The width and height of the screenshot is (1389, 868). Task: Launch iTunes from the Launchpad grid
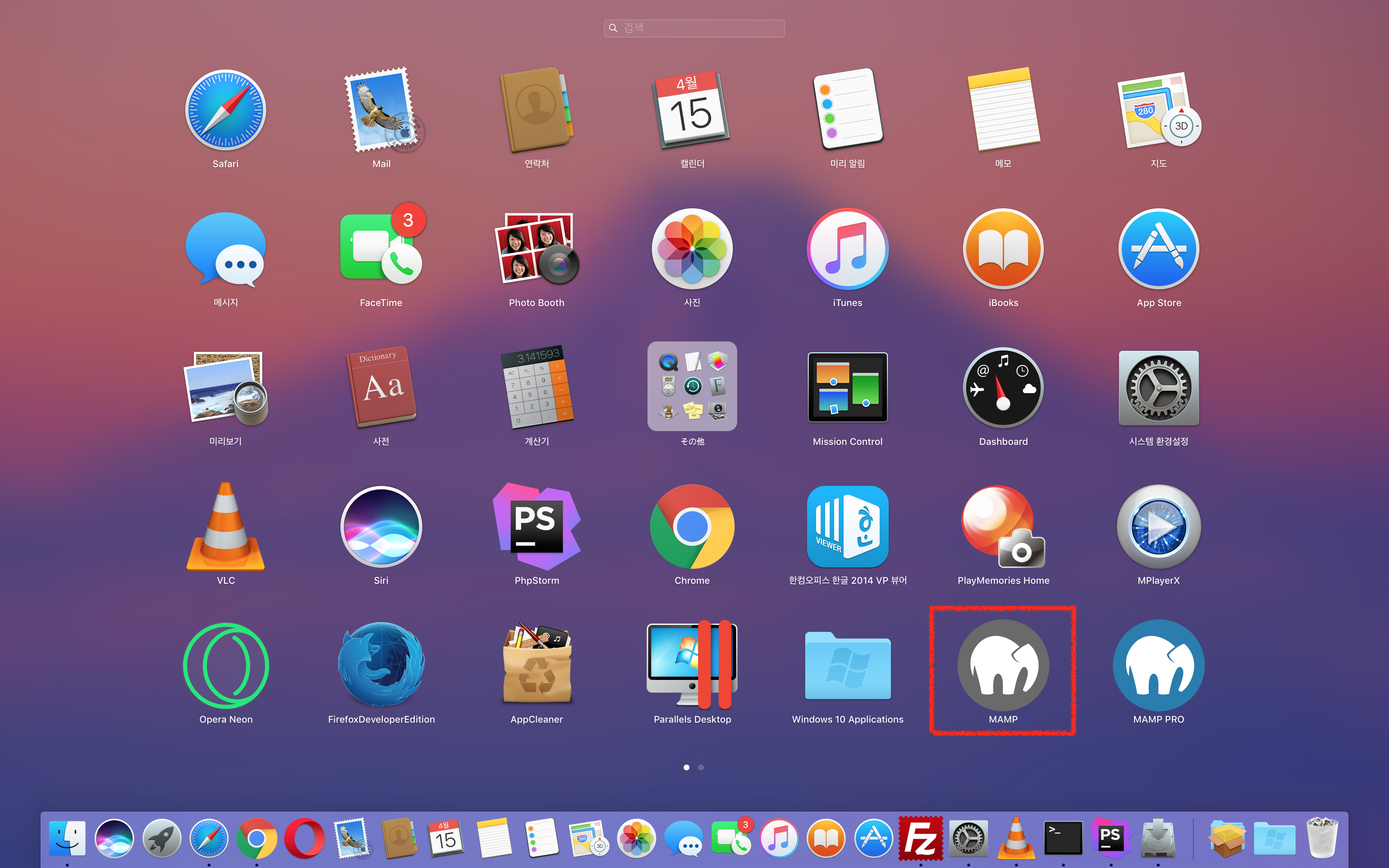848,249
